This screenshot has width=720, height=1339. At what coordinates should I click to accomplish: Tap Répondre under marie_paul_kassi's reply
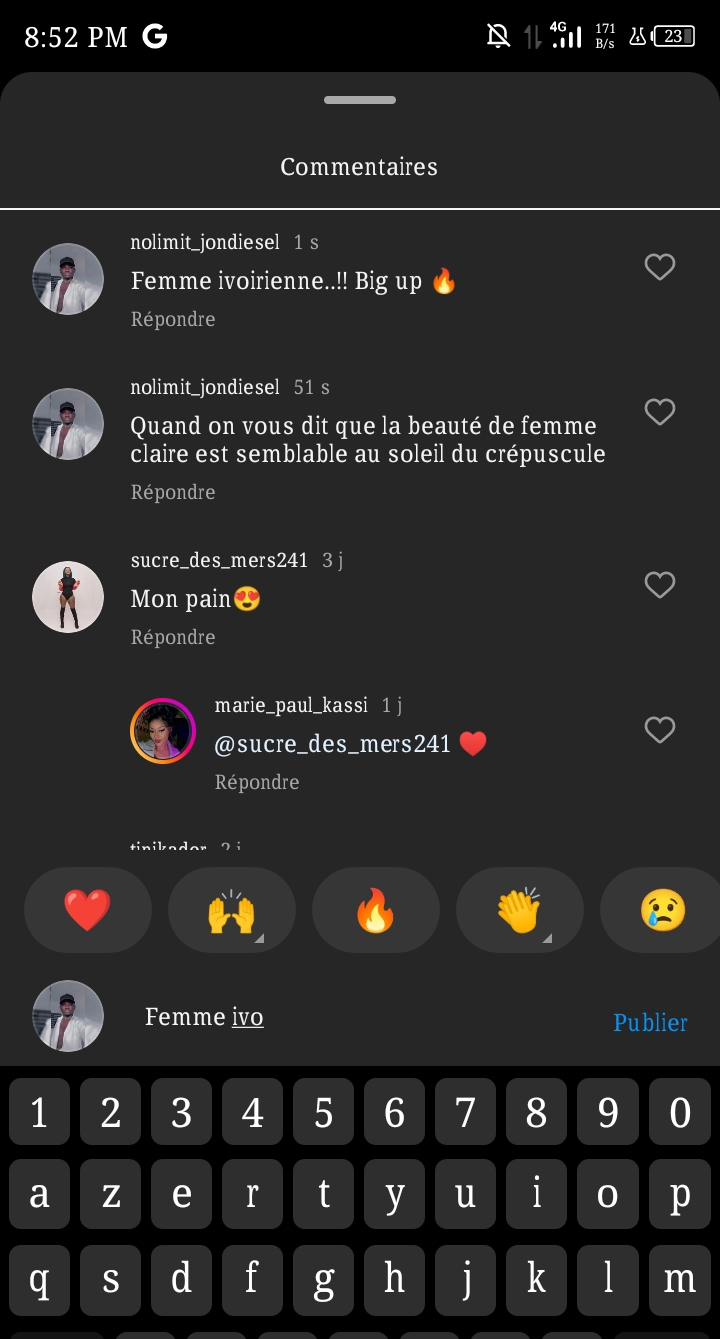(x=257, y=782)
